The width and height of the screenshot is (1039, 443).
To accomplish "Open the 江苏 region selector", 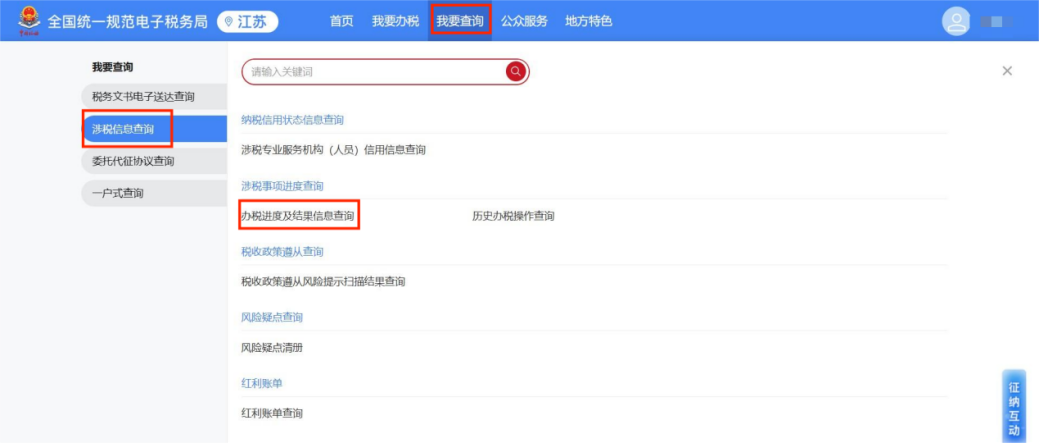I will [x=248, y=21].
